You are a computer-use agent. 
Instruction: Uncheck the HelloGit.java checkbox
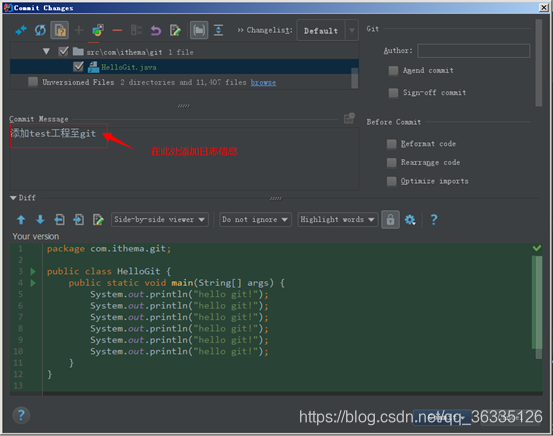78,67
